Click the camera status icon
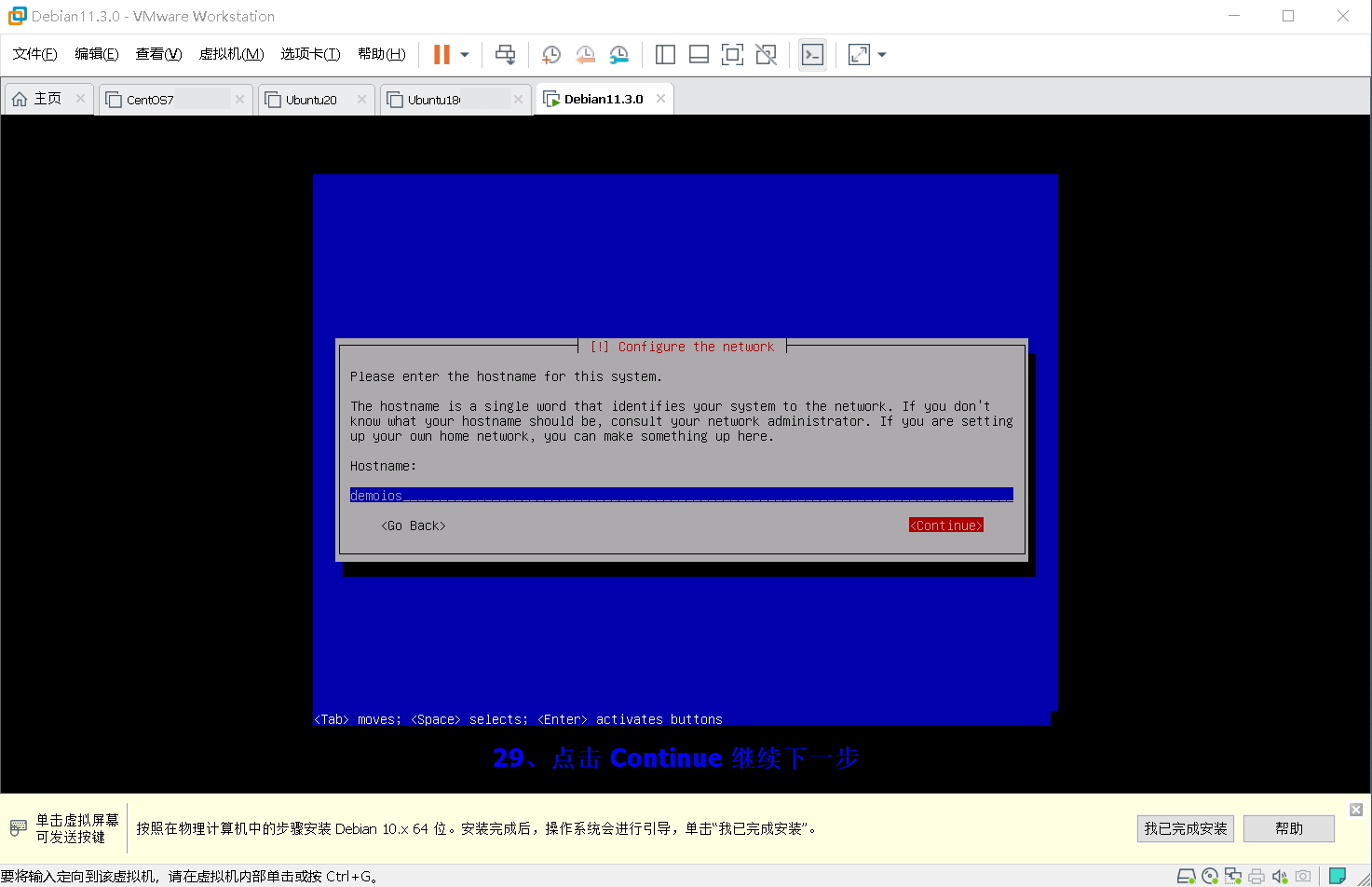This screenshot has height=887, width=1372. [1303, 876]
